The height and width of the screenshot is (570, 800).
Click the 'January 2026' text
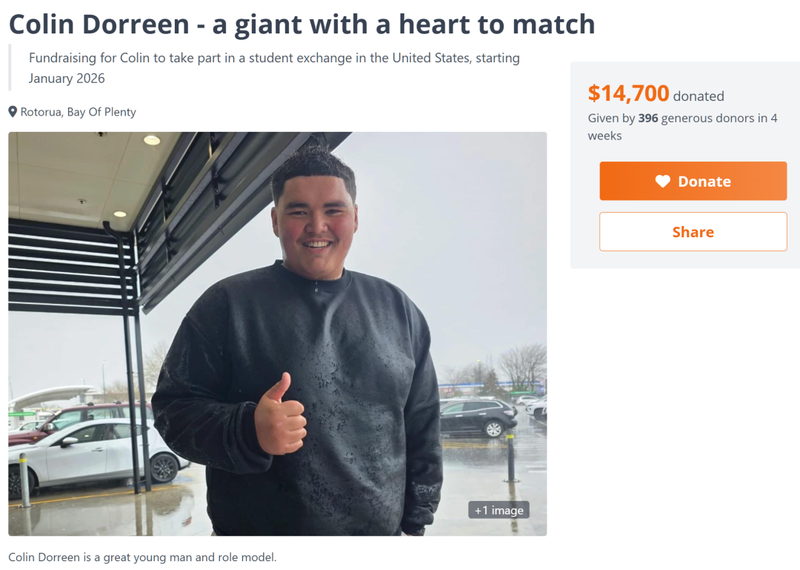(66, 78)
